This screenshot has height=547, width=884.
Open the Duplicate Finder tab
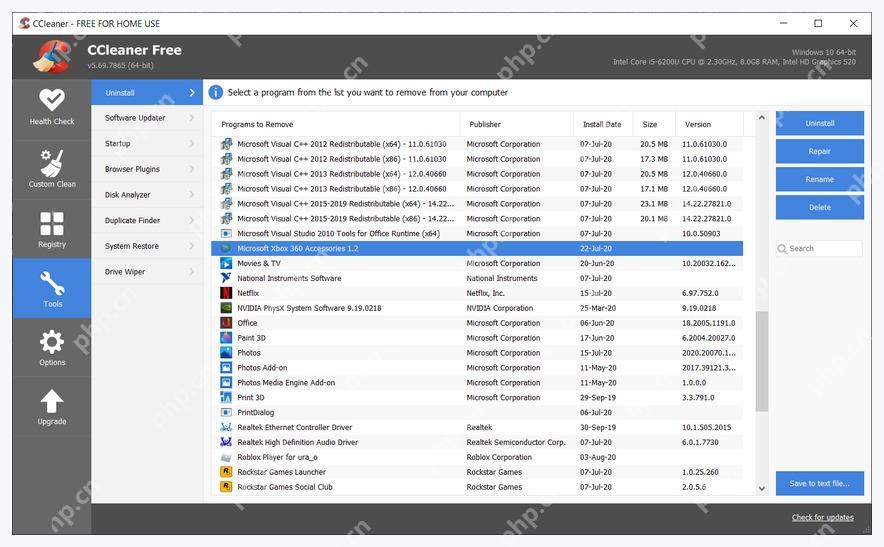coord(147,220)
